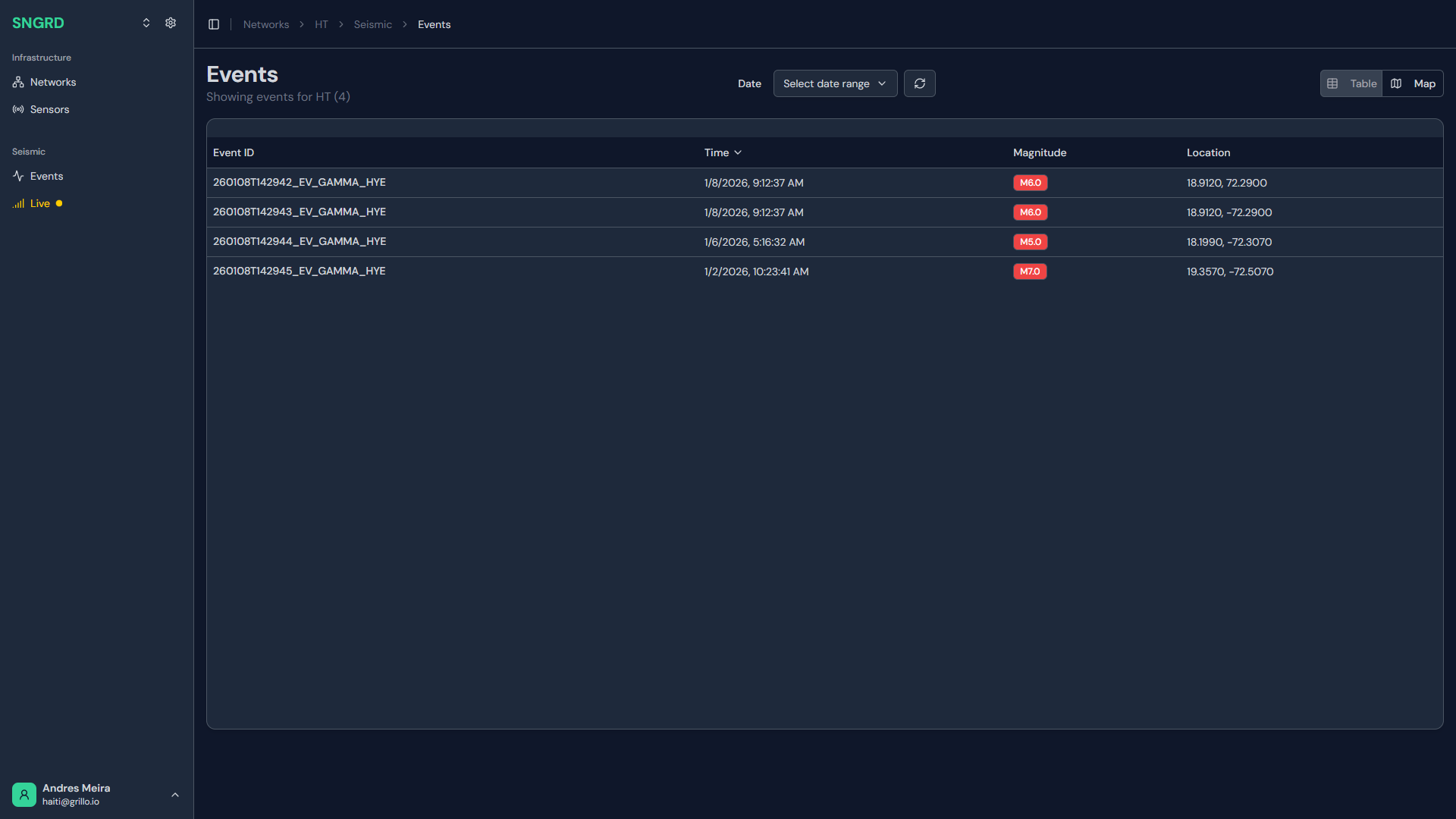
Task: Navigate to HT in the breadcrumb
Action: click(x=321, y=24)
